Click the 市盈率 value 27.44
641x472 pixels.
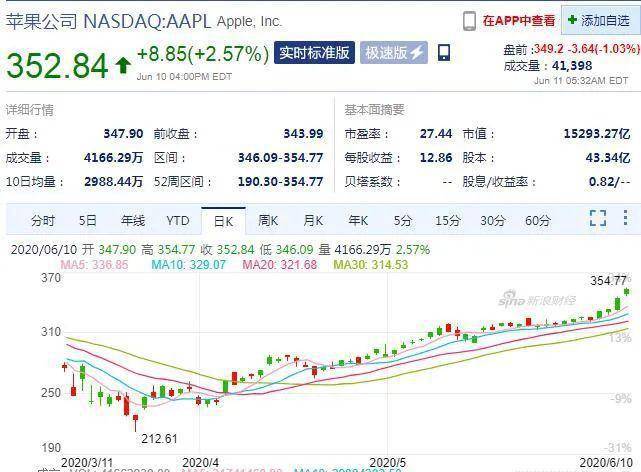(x=436, y=134)
